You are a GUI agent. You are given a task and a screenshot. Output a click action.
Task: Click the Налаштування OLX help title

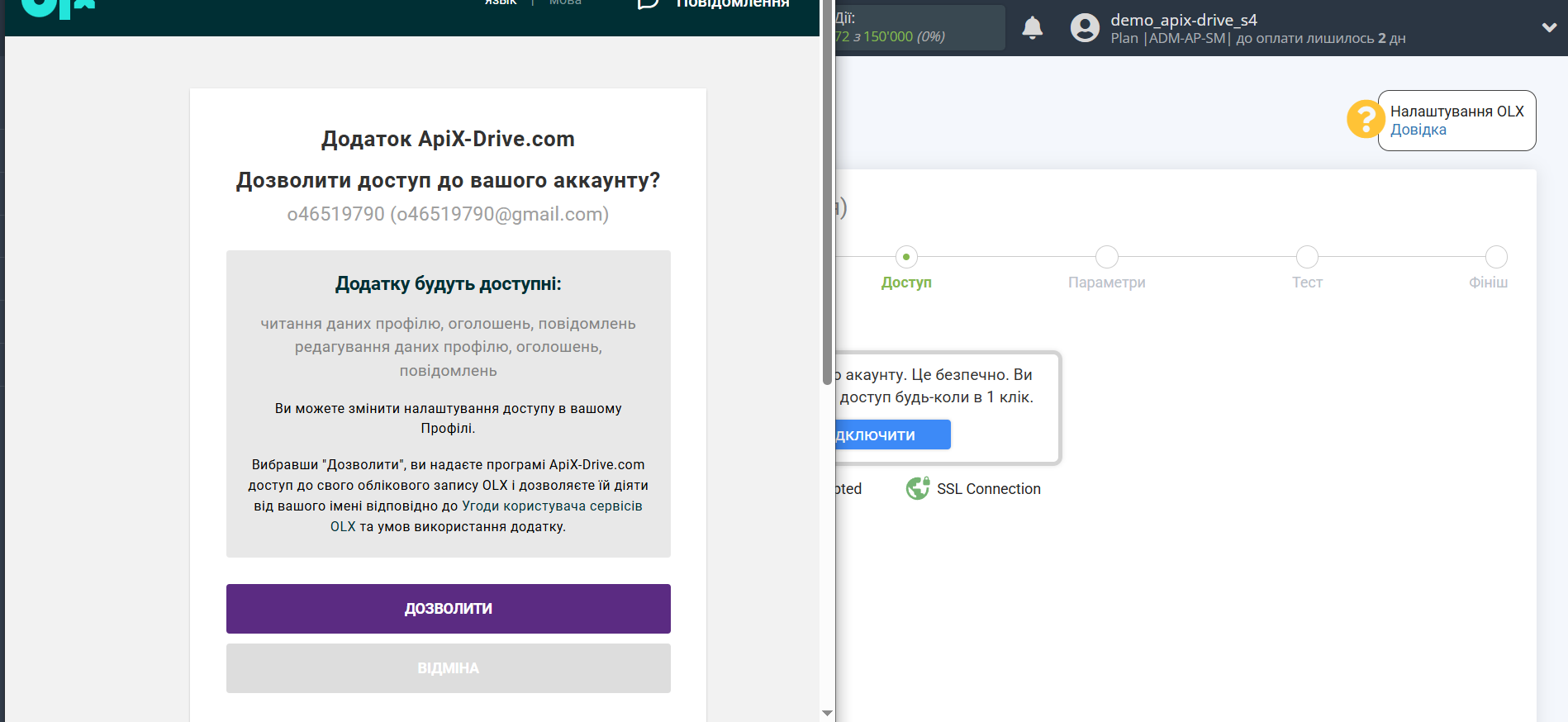(1457, 112)
